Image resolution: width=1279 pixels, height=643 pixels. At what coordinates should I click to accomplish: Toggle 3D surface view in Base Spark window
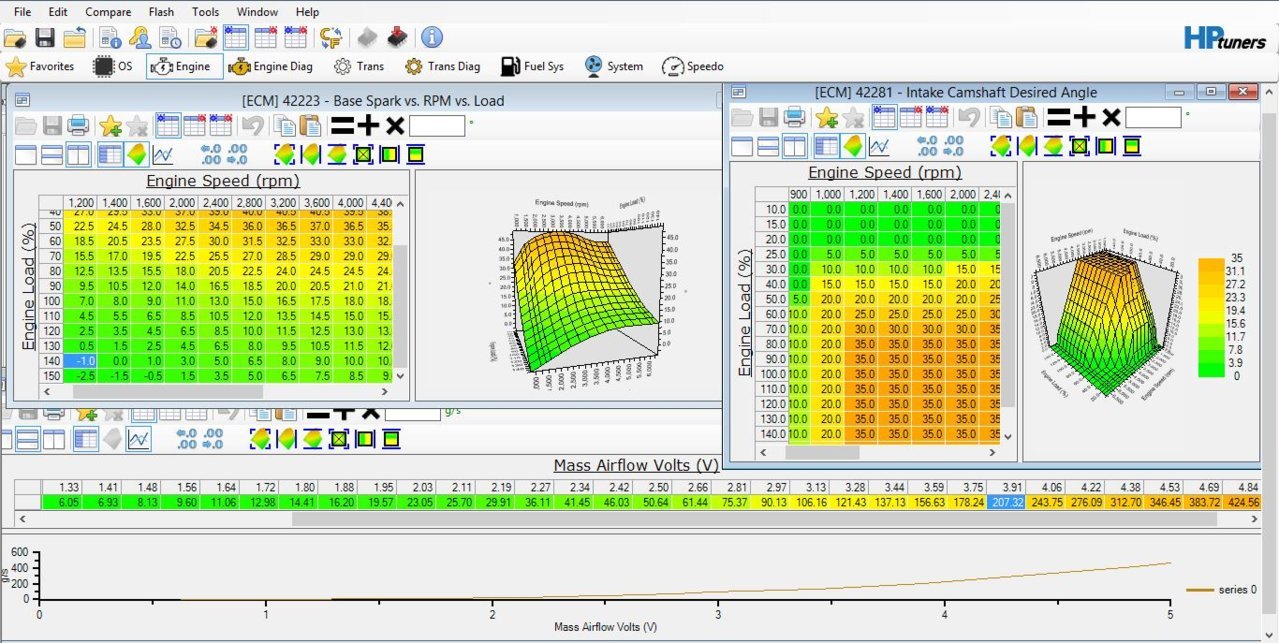(x=136, y=155)
